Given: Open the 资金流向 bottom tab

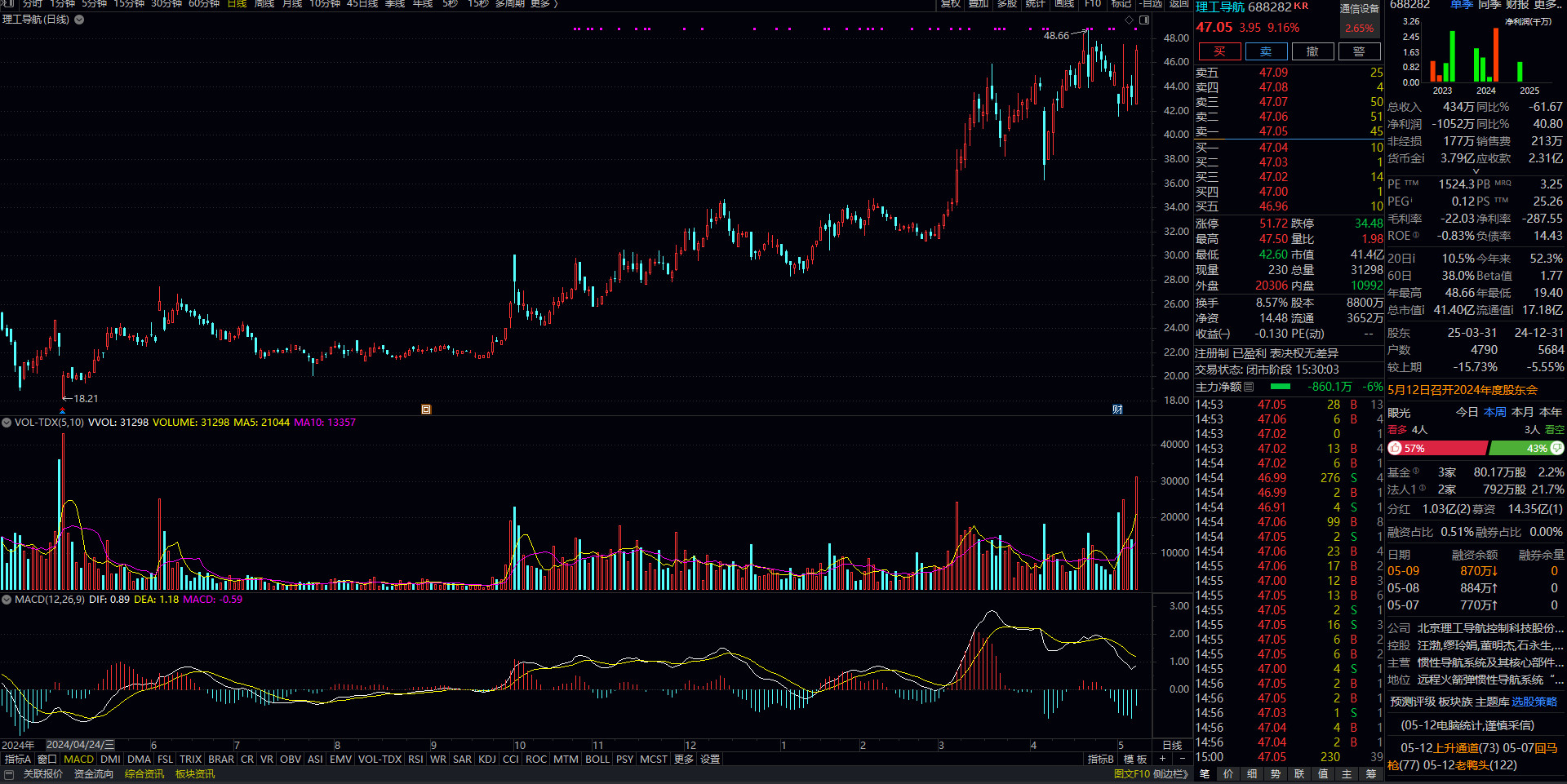Looking at the screenshot, I should [94, 774].
